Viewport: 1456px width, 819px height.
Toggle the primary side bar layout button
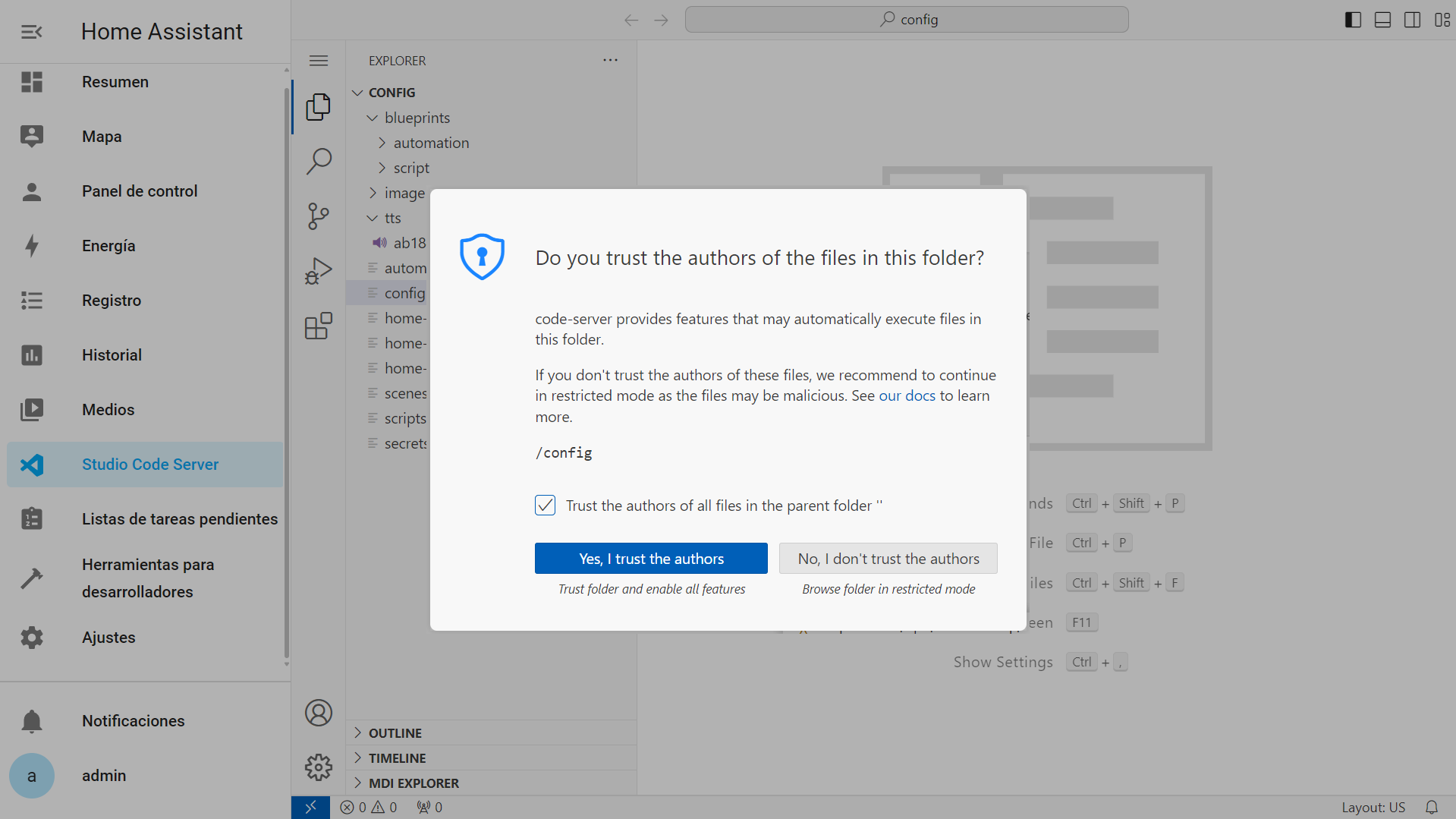click(x=1353, y=20)
